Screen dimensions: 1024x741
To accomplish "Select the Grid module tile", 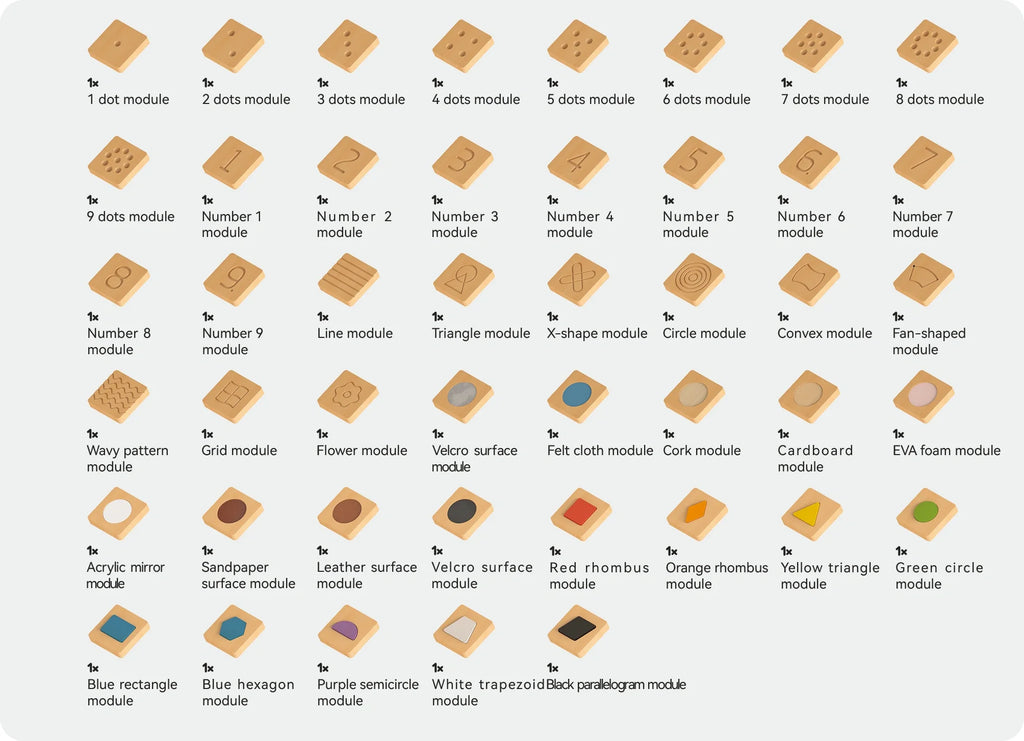I will [x=233, y=397].
